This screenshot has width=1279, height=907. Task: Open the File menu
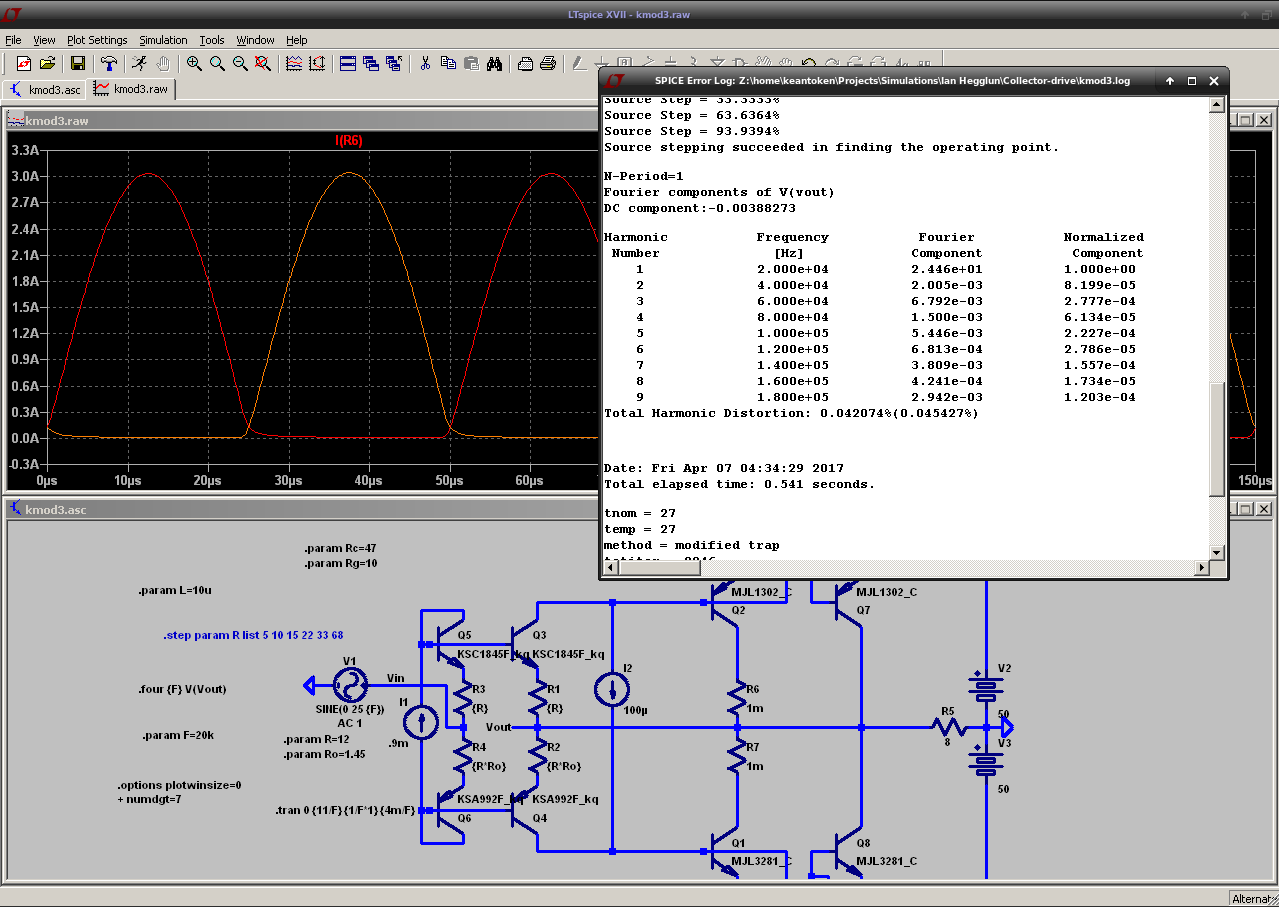pos(13,40)
